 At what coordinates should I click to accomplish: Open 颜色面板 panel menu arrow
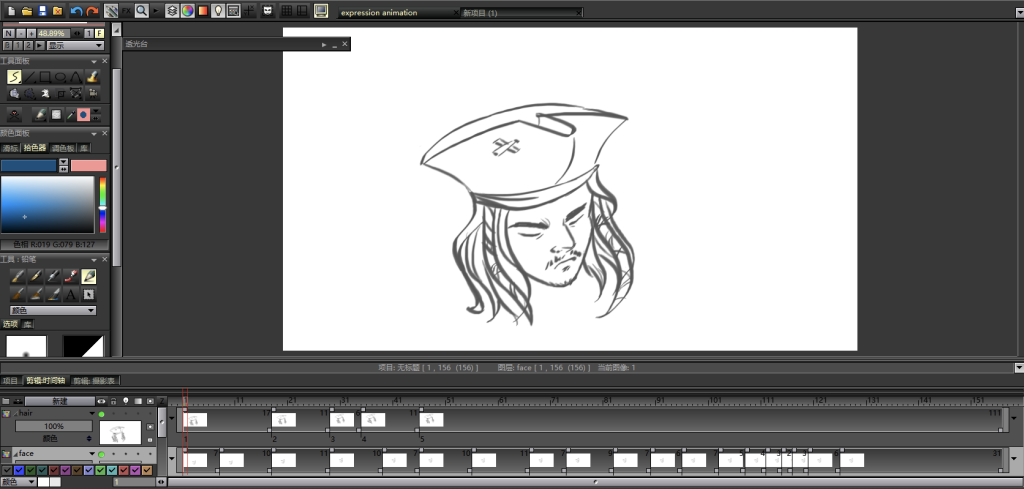click(95, 133)
